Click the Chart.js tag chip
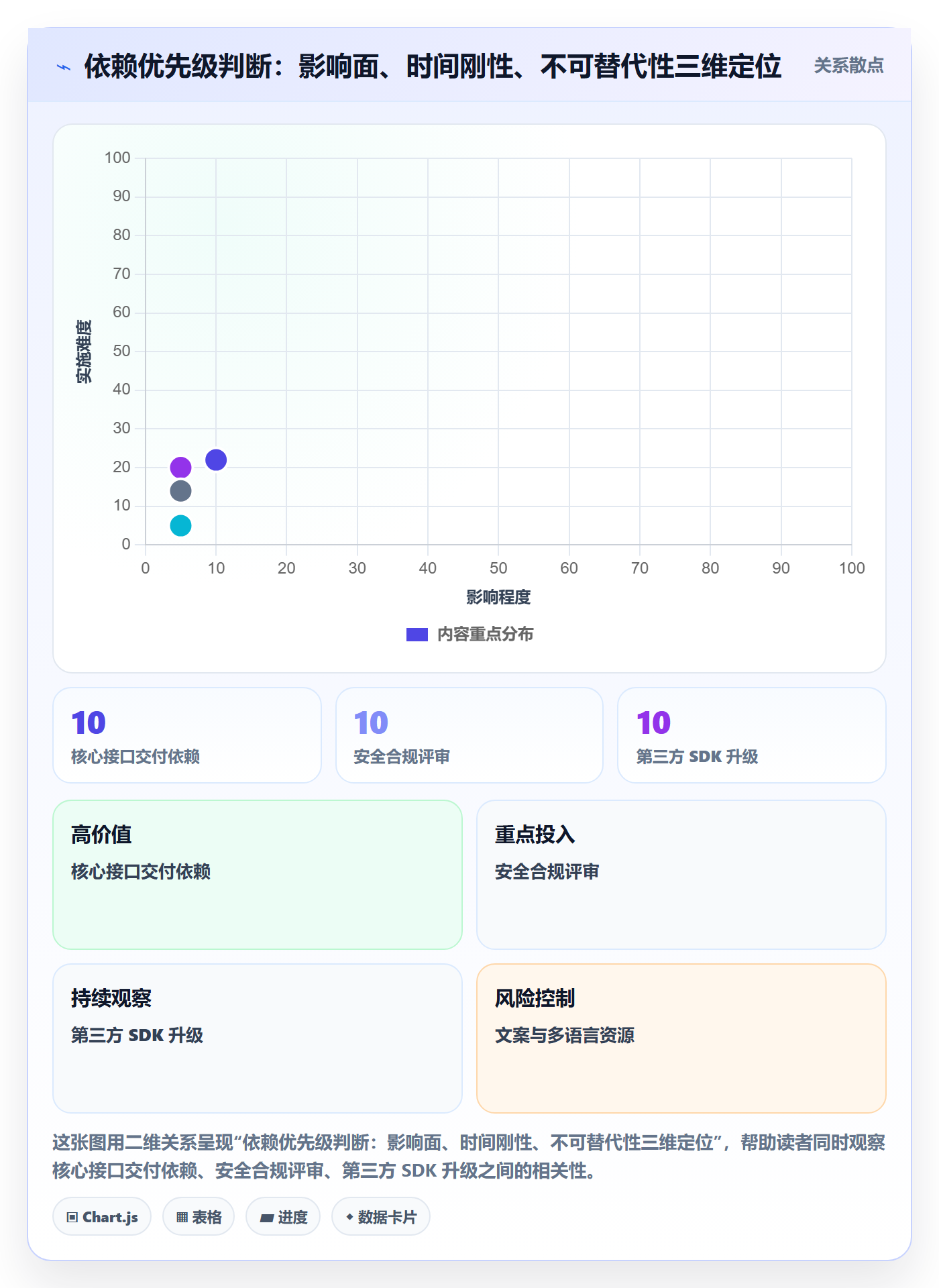 102,1217
